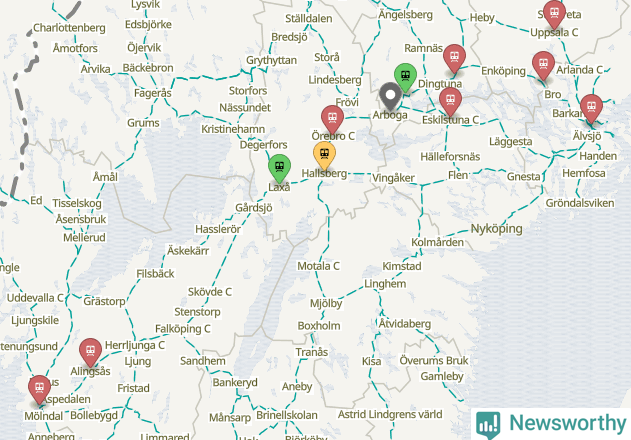
Task: Select the red marker near Arlanda C
Action: (x=543, y=65)
